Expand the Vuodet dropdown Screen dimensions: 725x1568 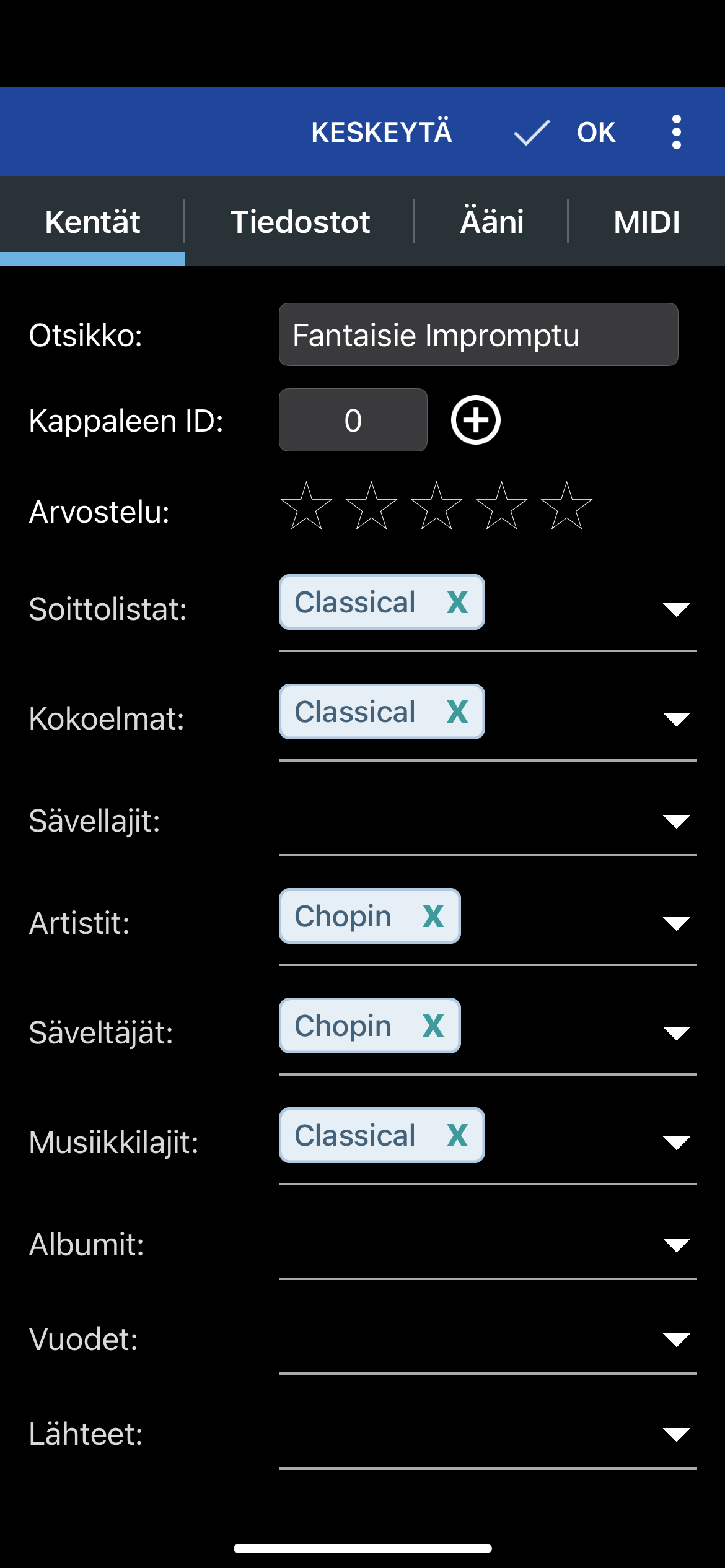click(x=676, y=1339)
